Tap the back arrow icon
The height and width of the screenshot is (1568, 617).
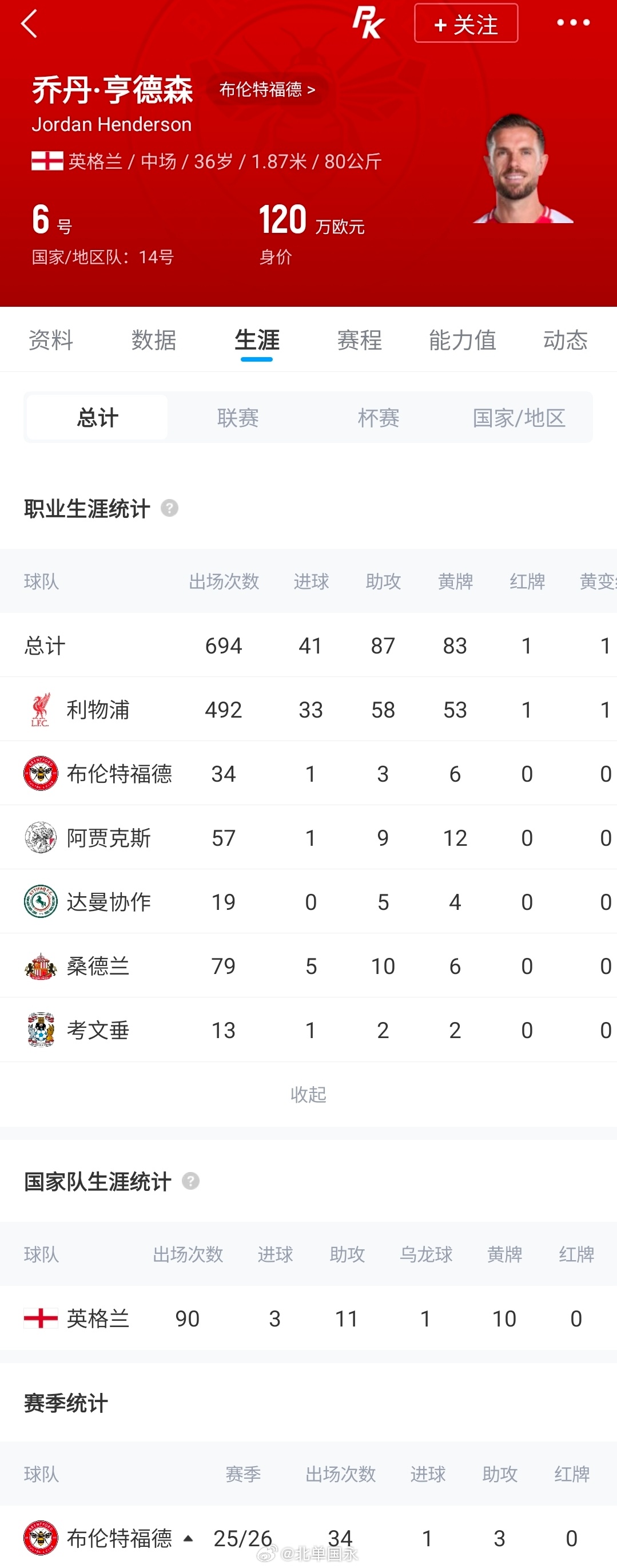[x=29, y=23]
